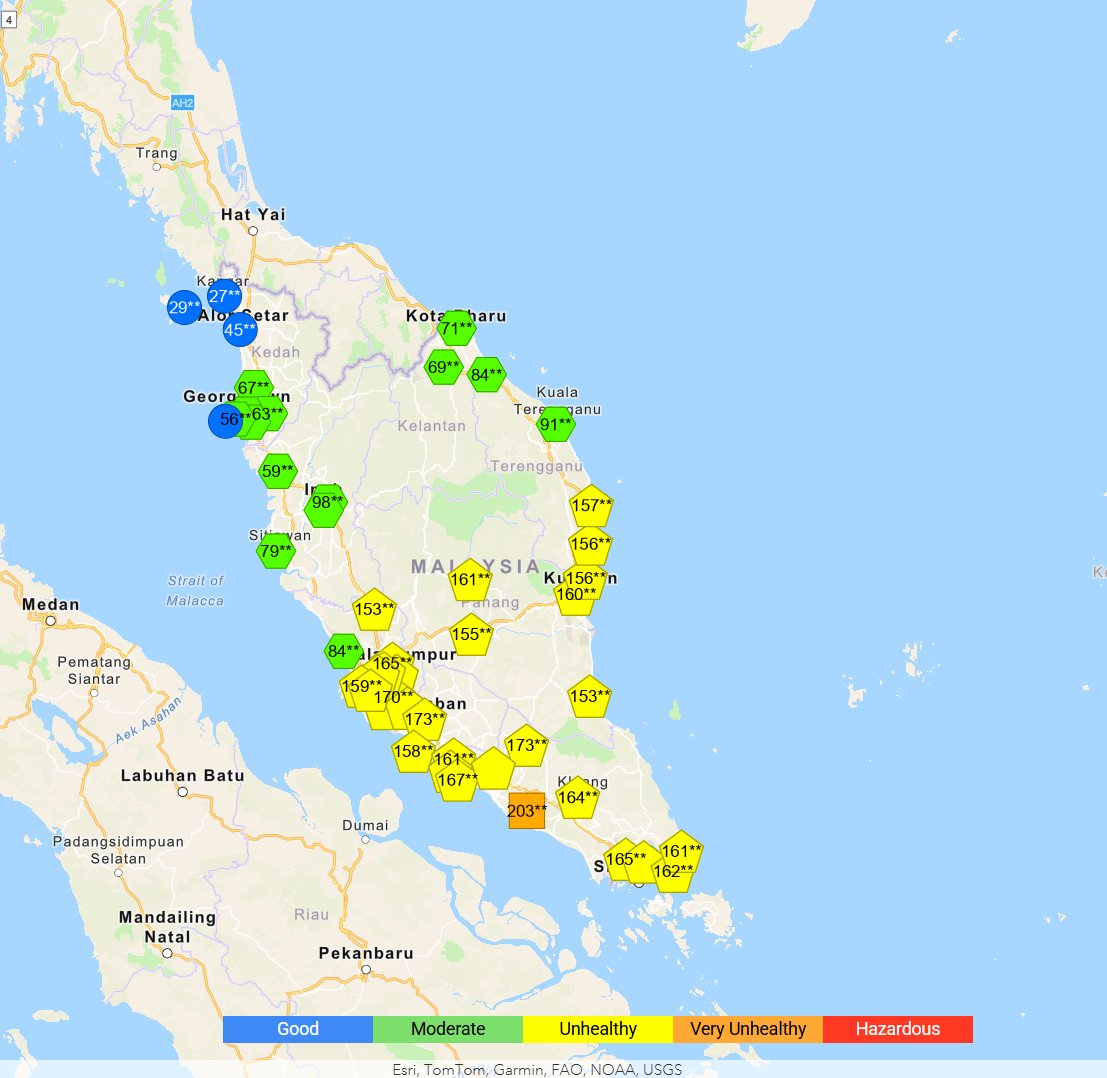
Task: Click the yellow 161** marker in Pahang
Action: (470, 580)
